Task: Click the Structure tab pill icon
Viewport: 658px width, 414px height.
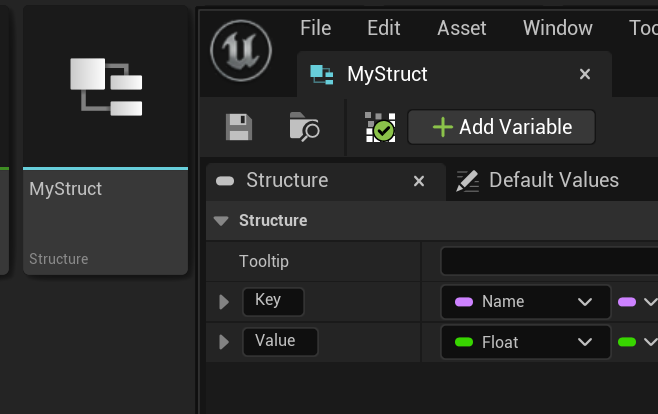Action: tap(226, 181)
